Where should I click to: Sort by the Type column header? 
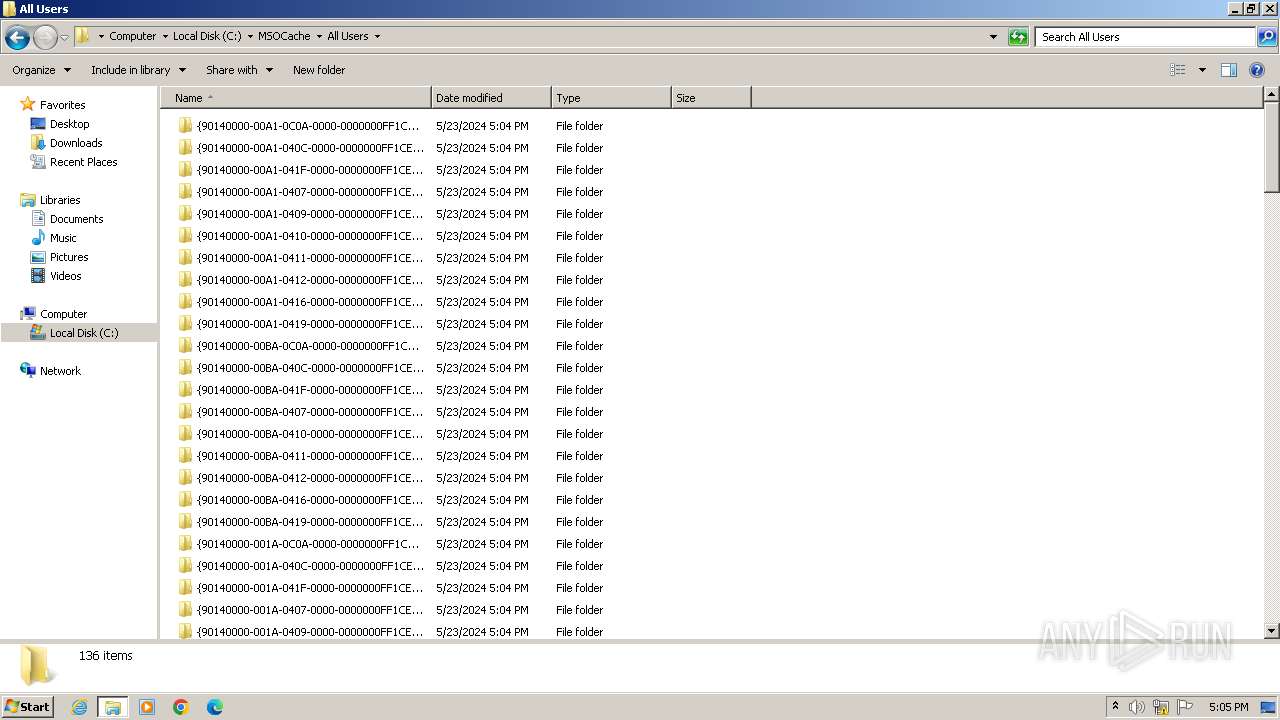click(x=611, y=98)
